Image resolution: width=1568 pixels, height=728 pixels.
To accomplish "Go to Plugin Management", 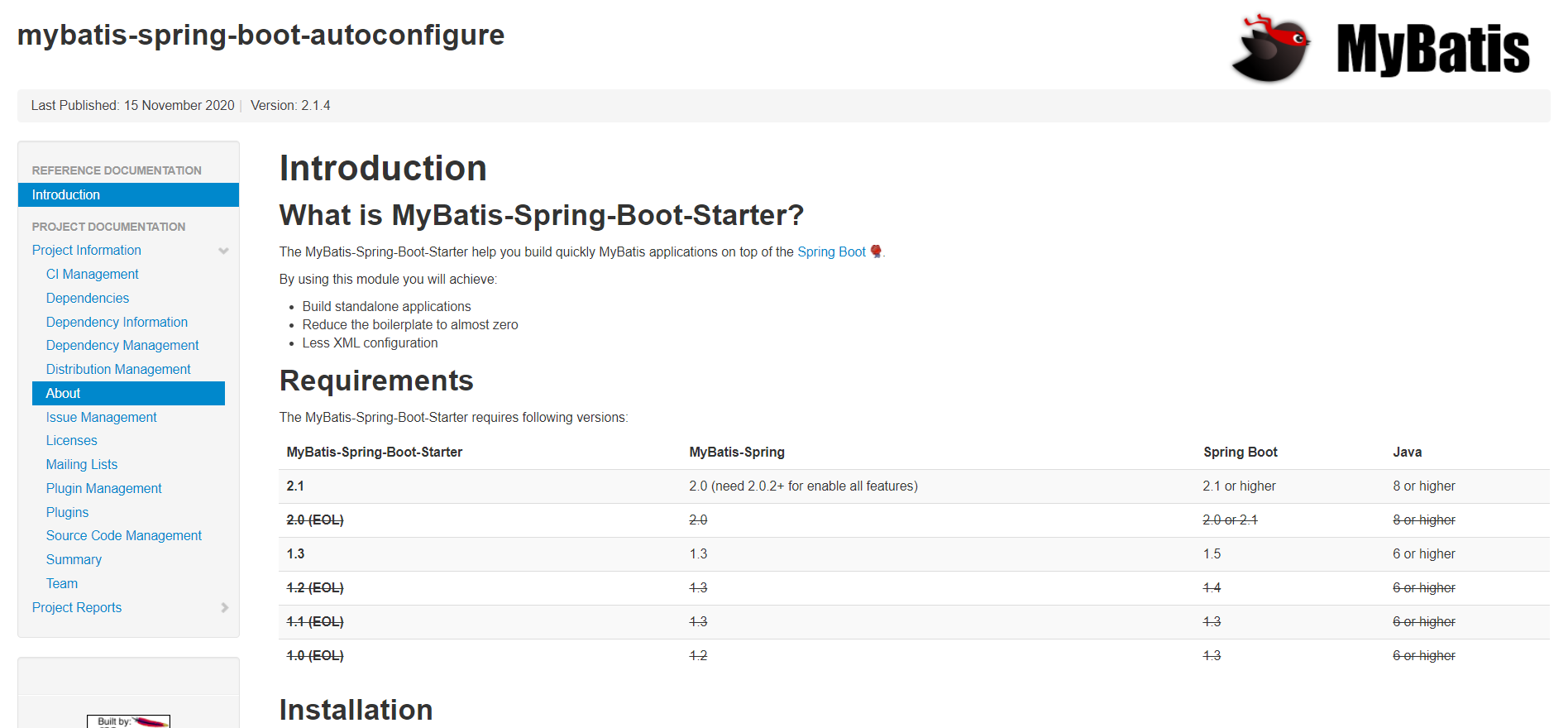I will click(103, 488).
